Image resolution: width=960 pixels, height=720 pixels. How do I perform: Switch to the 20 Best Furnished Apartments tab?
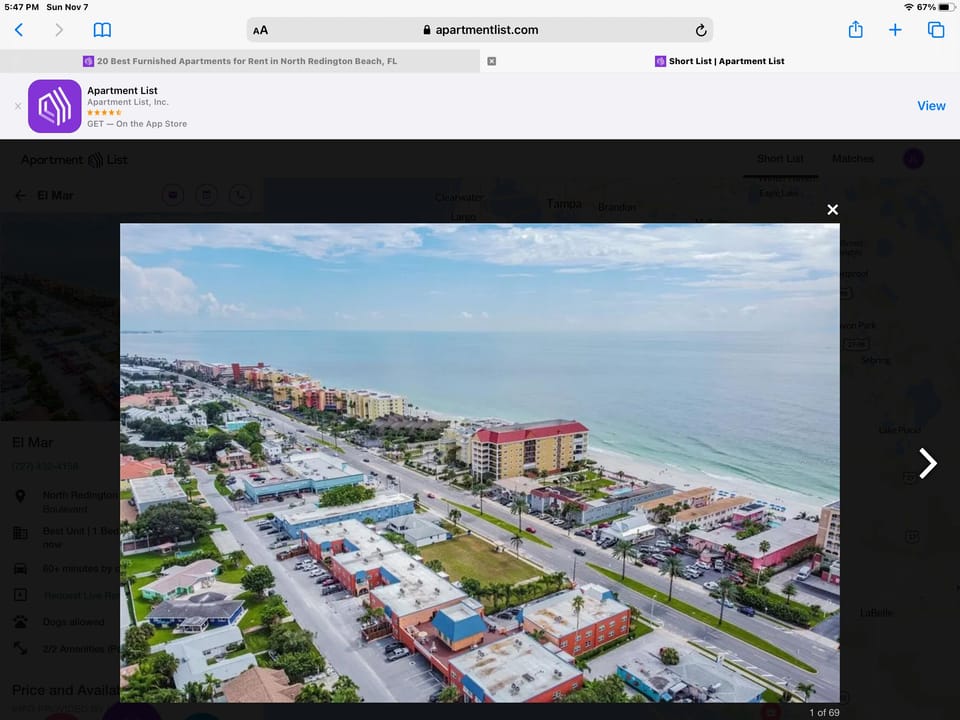pyautogui.click(x=240, y=61)
